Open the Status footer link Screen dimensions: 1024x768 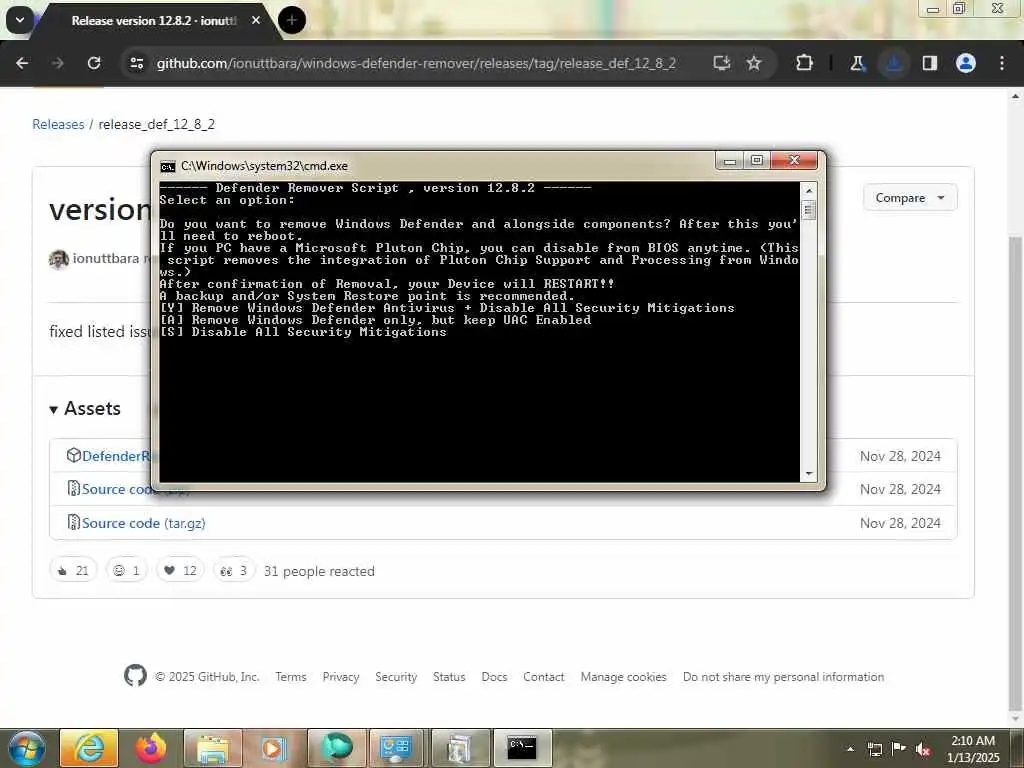449,677
